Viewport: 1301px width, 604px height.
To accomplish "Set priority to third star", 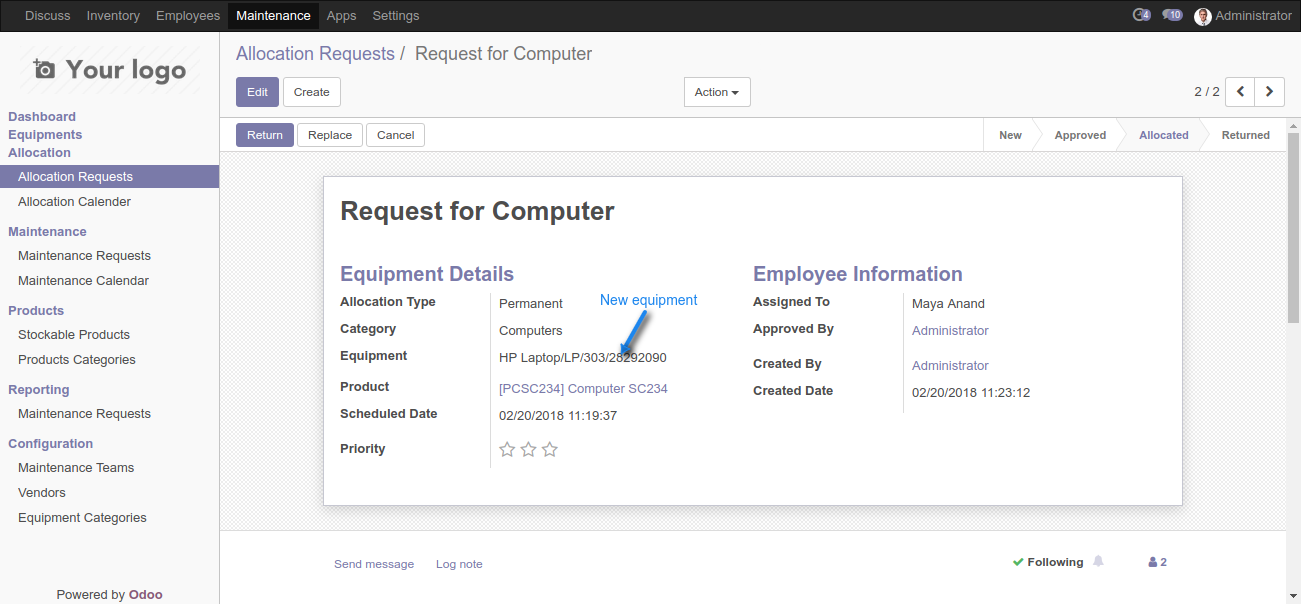I will (x=549, y=449).
